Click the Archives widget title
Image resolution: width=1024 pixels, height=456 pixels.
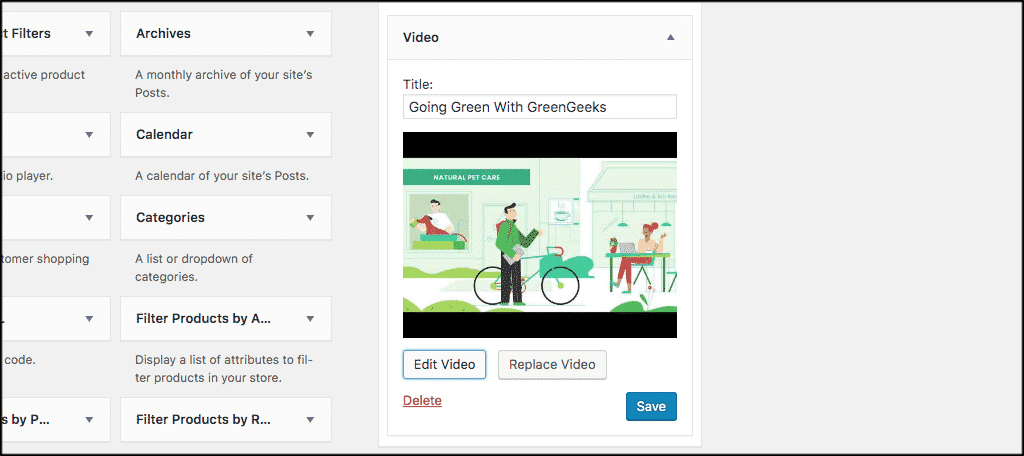coord(163,33)
